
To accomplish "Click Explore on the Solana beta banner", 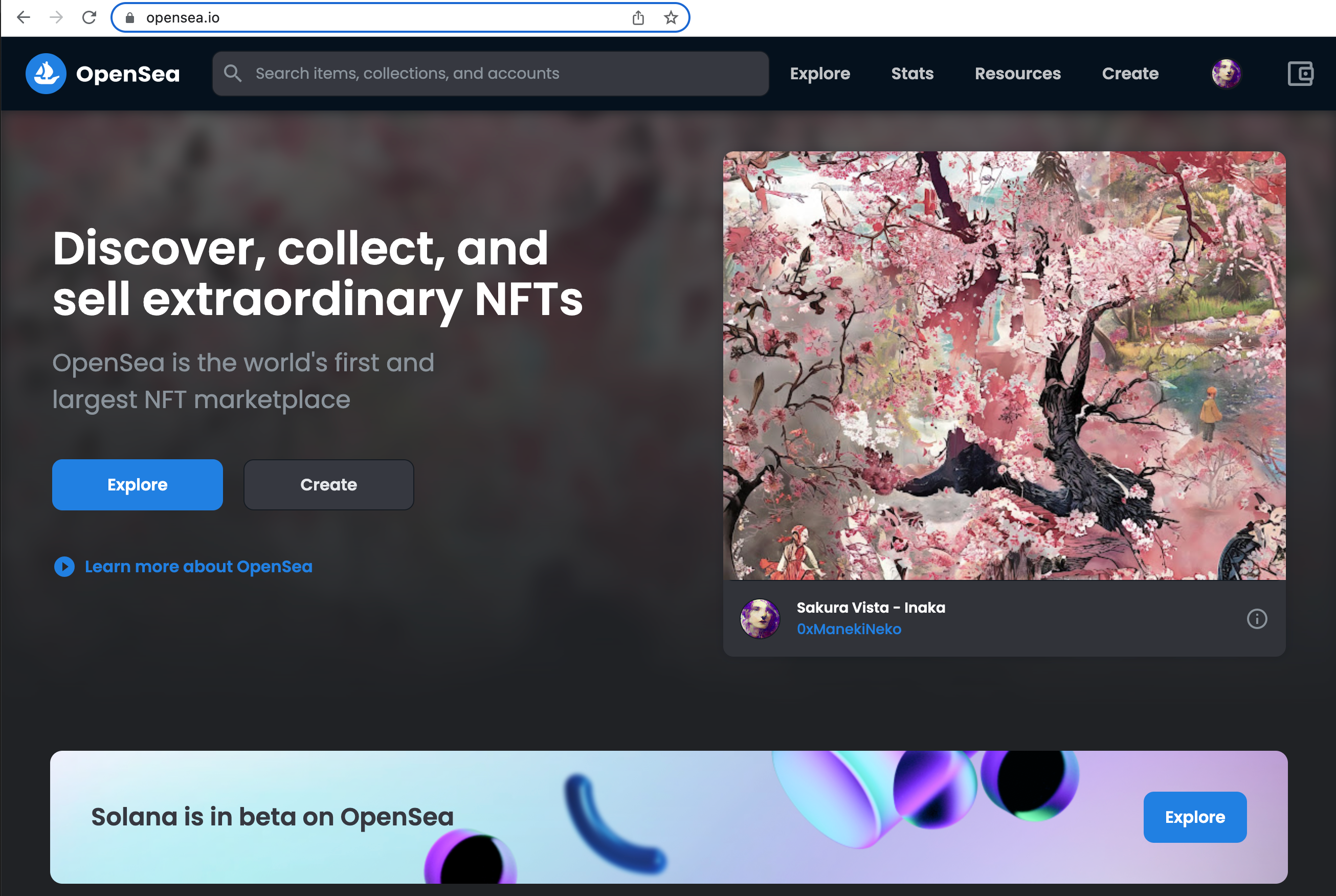I will [x=1195, y=817].
